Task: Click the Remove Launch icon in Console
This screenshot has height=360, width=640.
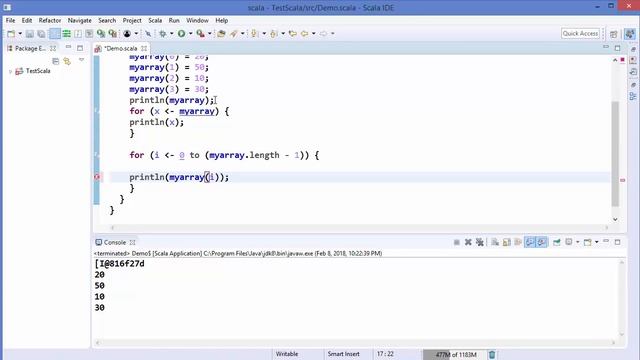Action: tap(468, 242)
